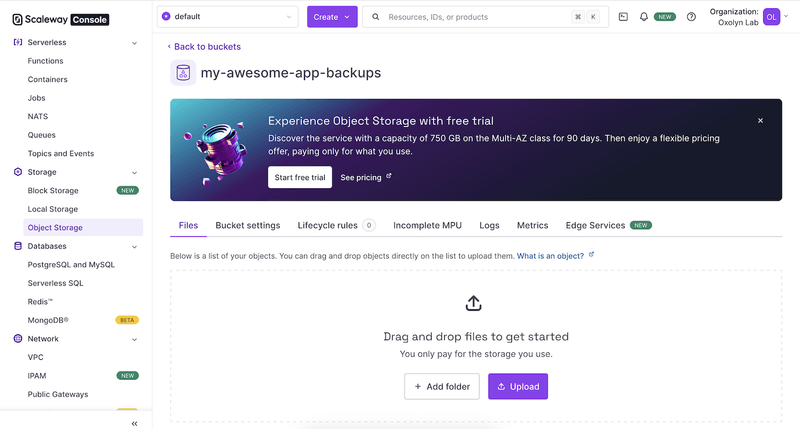The image size is (800, 429).
Task: Open Redis in the sidebar
Action: tap(40, 301)
